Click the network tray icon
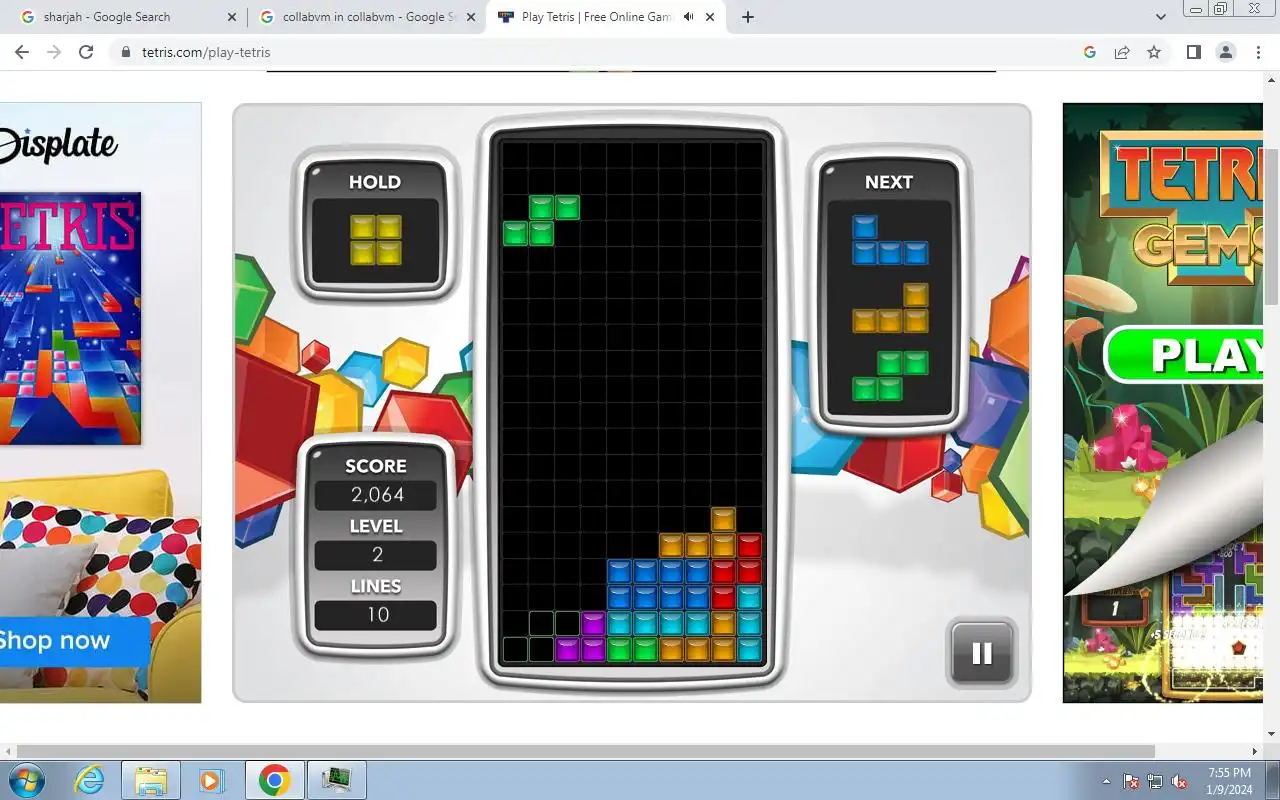The height and width of the screenshot is (800, 1280). [x=1155, y=781]
